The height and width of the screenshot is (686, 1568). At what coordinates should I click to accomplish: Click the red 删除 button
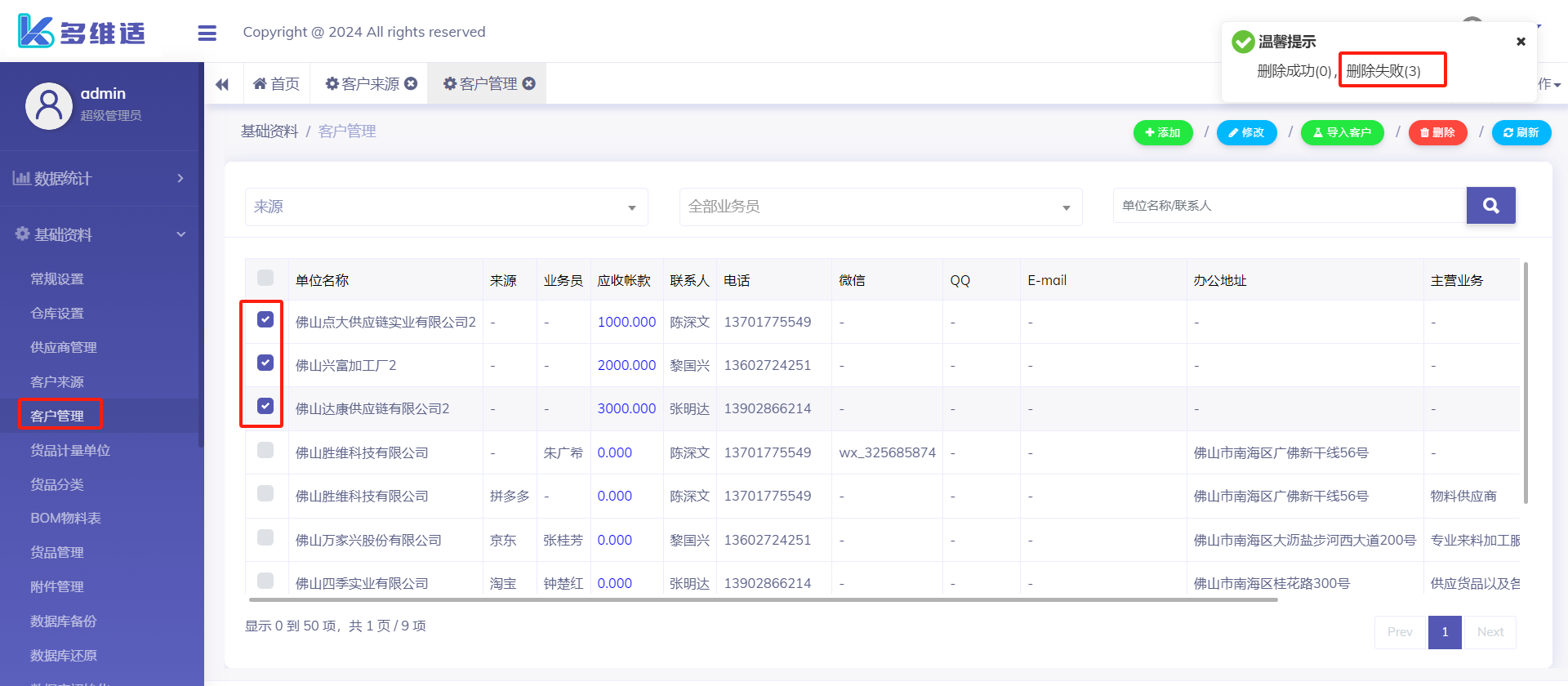1437,132
